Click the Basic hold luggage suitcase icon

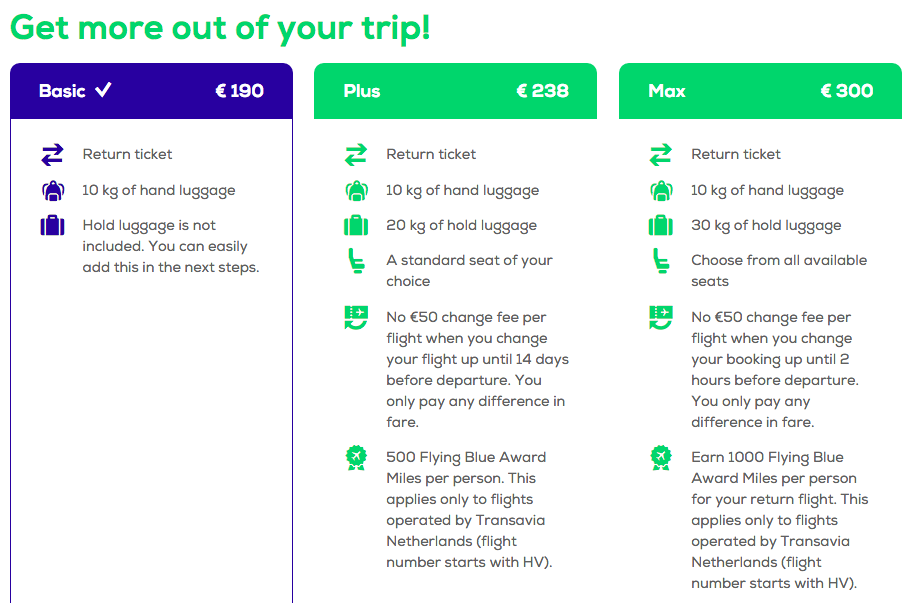point(52,226)
